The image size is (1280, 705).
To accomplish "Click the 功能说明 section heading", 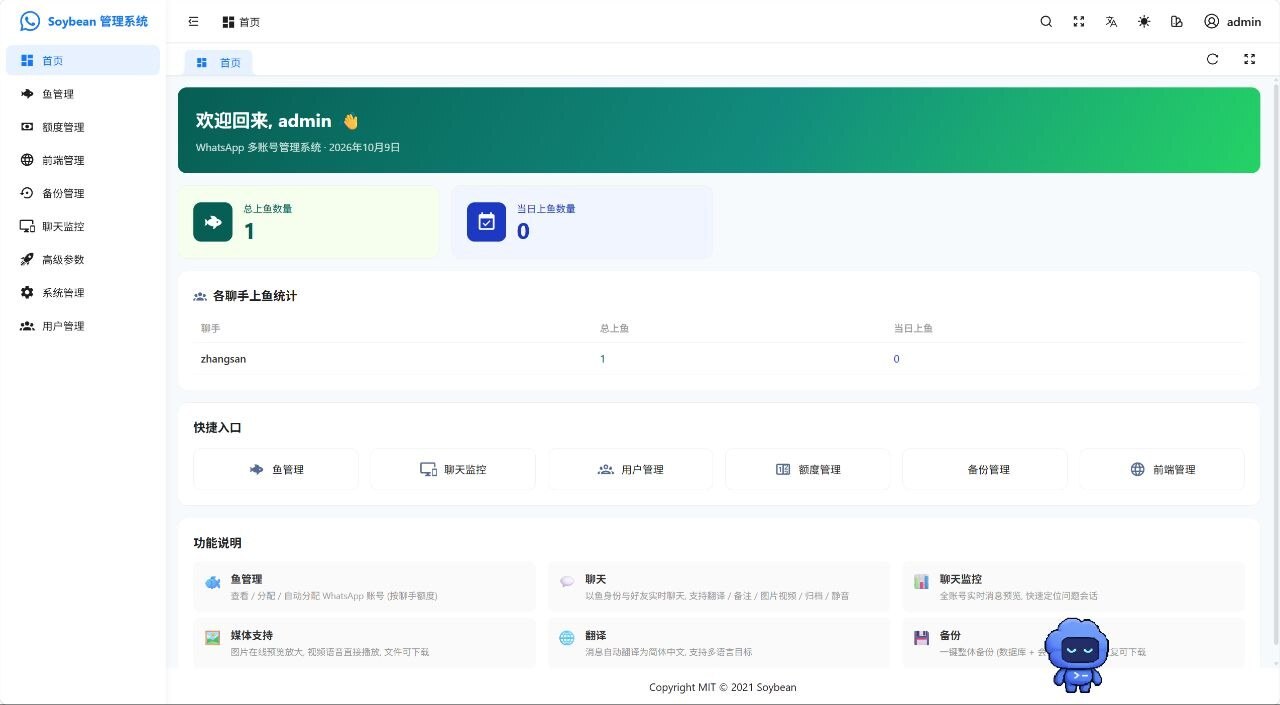I will [218, 543].
